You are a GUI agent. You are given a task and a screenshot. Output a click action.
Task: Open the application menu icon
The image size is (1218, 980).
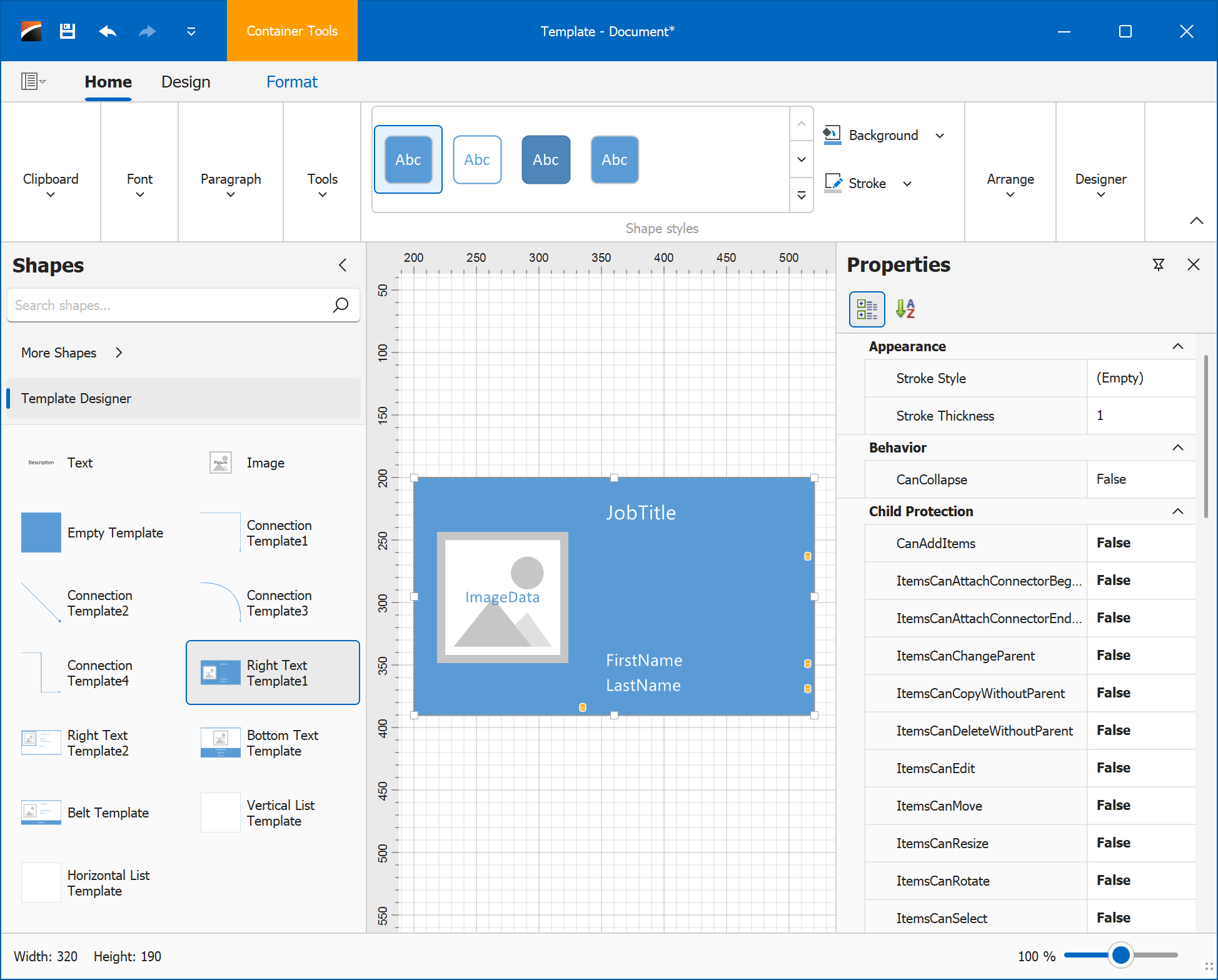point(33,81)
